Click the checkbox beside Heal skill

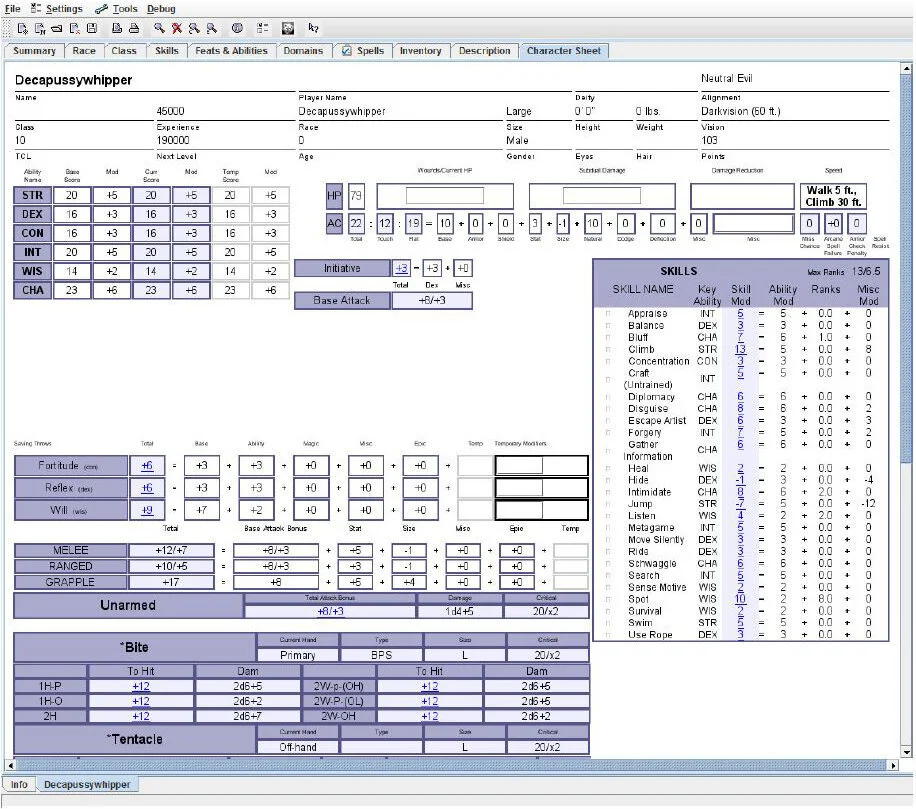[608, 468]
